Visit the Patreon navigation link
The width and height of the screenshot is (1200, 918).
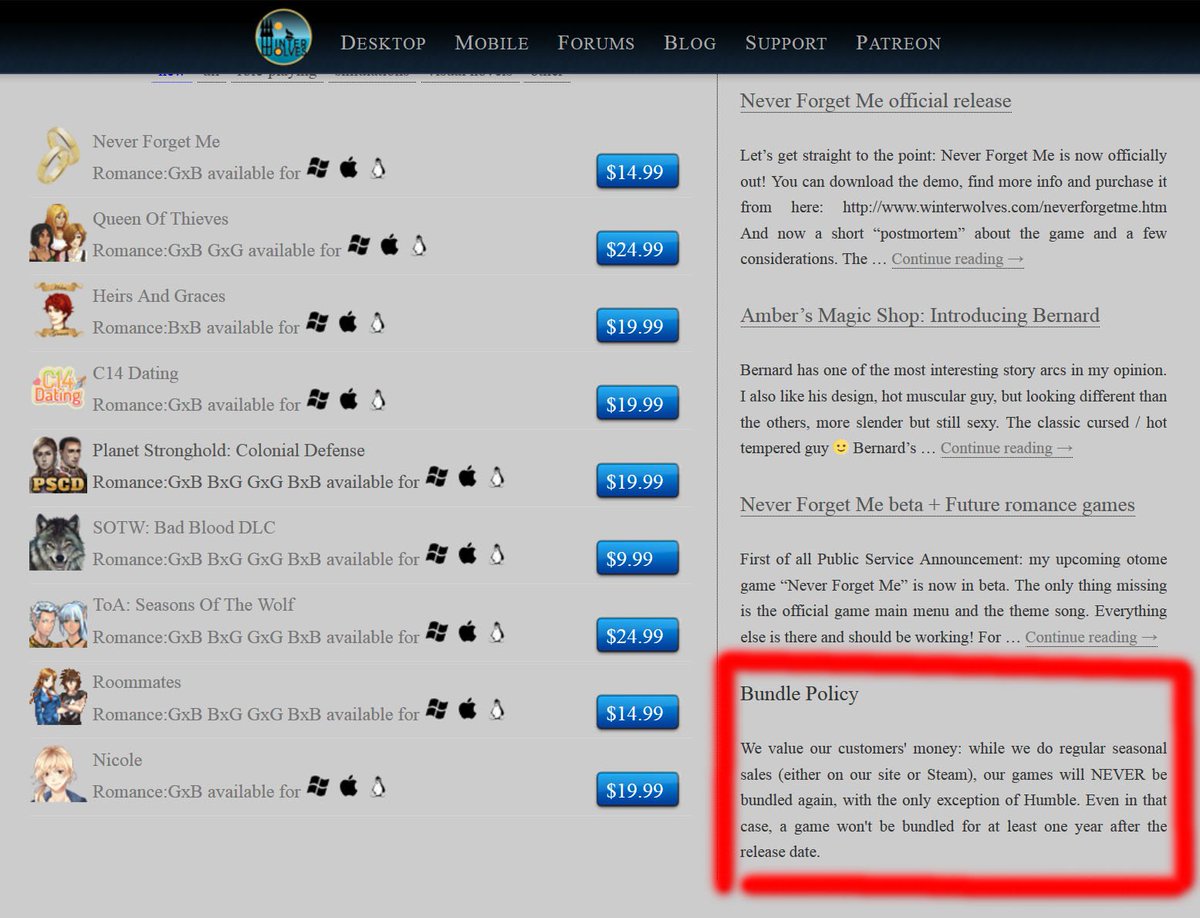[x=898, y=43]
